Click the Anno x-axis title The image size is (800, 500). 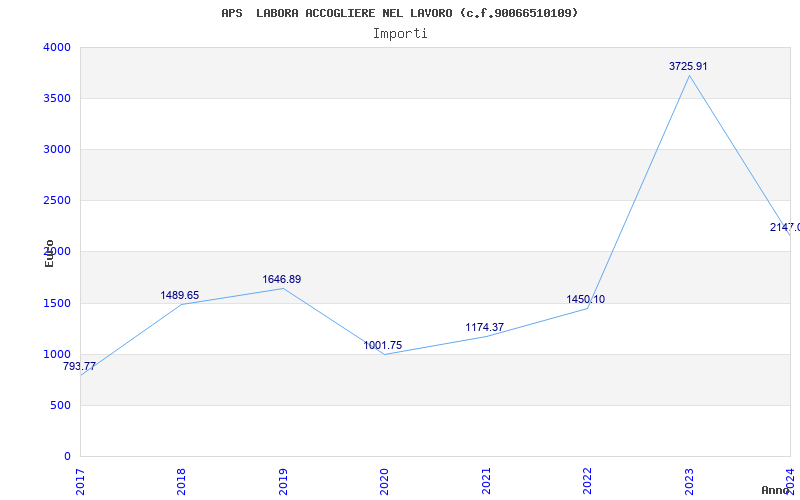click(x=775, y=490)
